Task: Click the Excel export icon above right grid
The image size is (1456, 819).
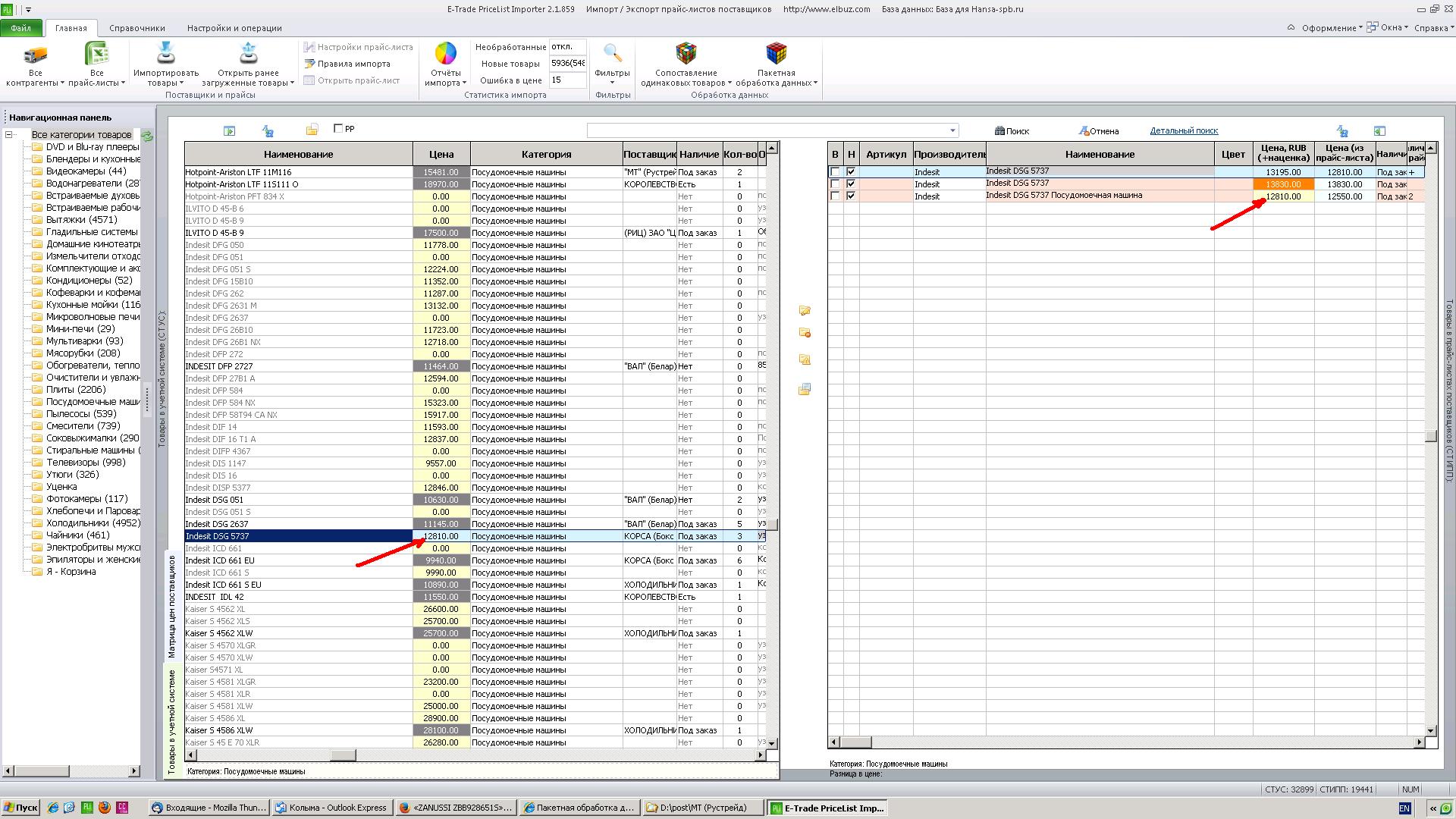Action: [1379, 131]
